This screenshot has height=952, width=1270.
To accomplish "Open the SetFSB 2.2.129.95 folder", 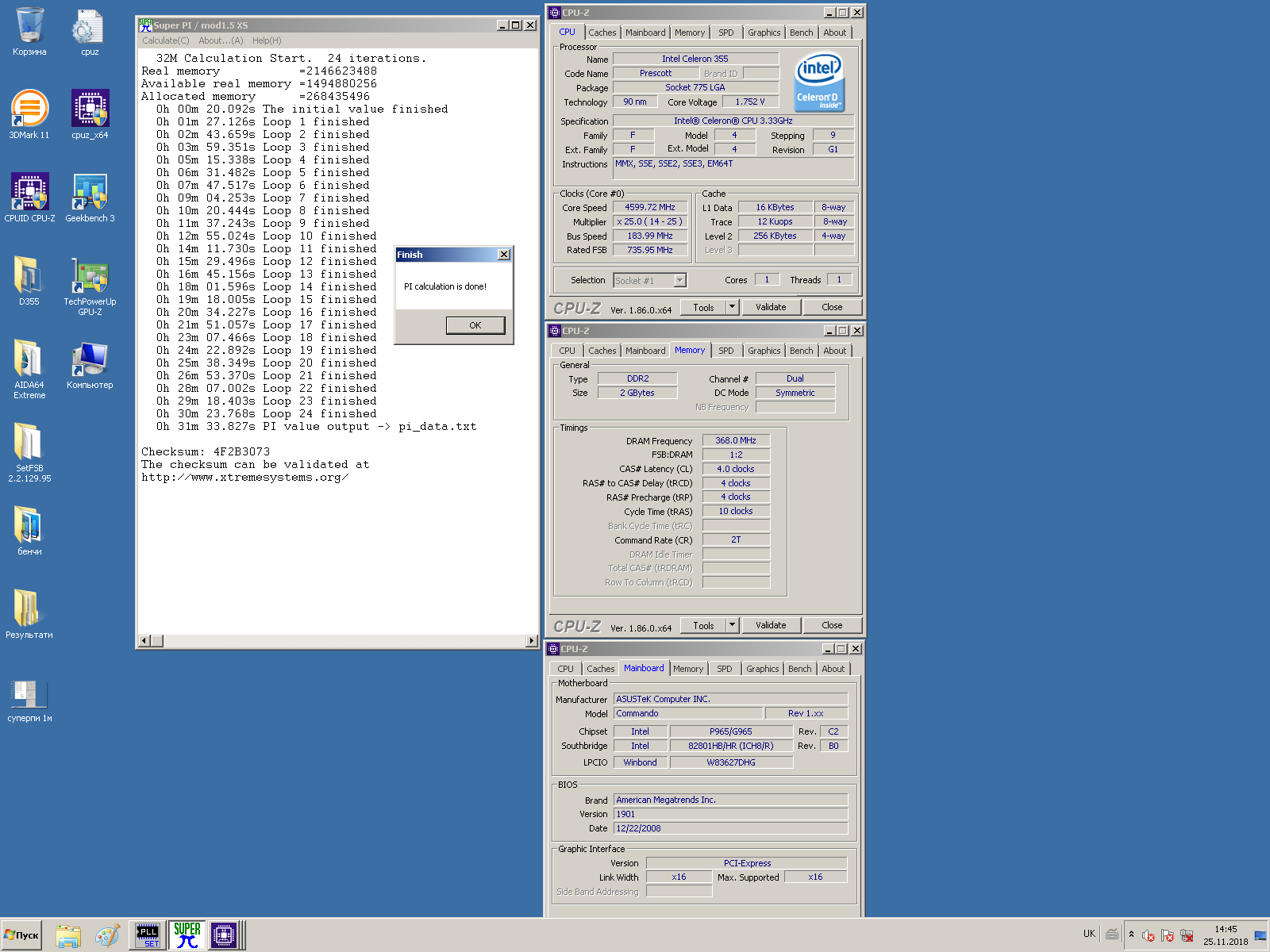I will tap(29, 453).
